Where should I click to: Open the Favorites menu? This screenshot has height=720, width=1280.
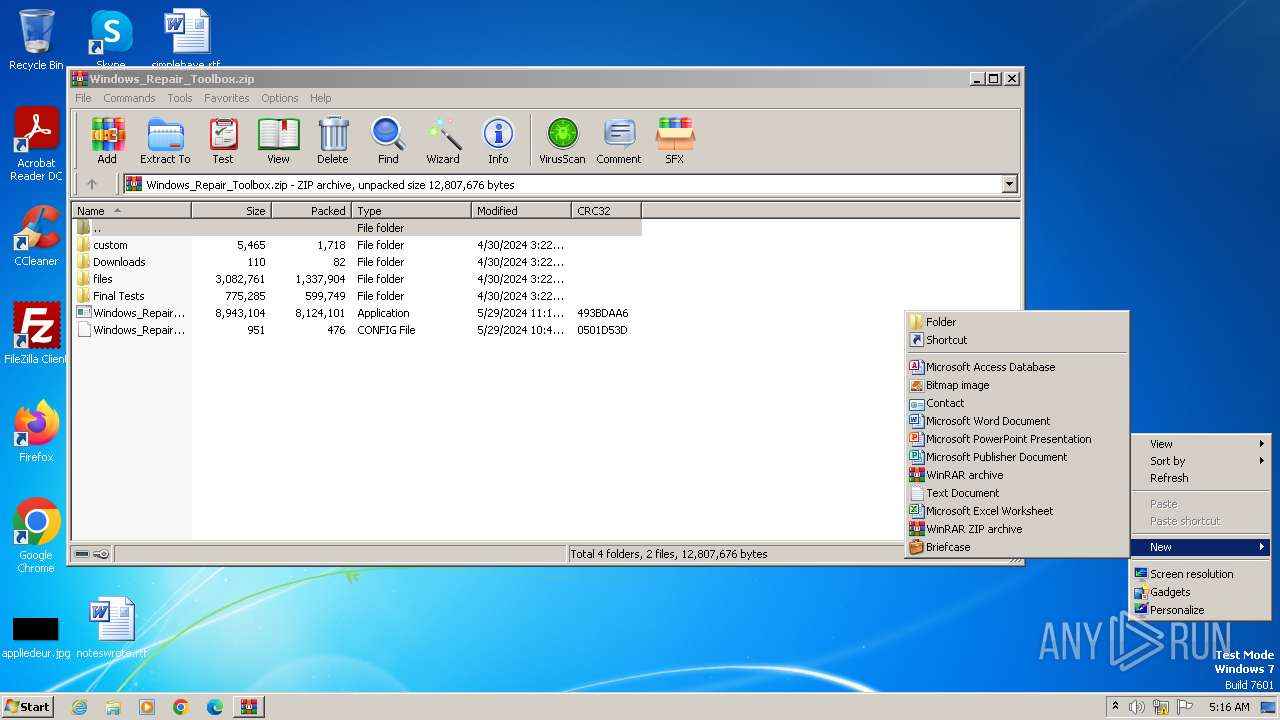[x=227, y=98]
